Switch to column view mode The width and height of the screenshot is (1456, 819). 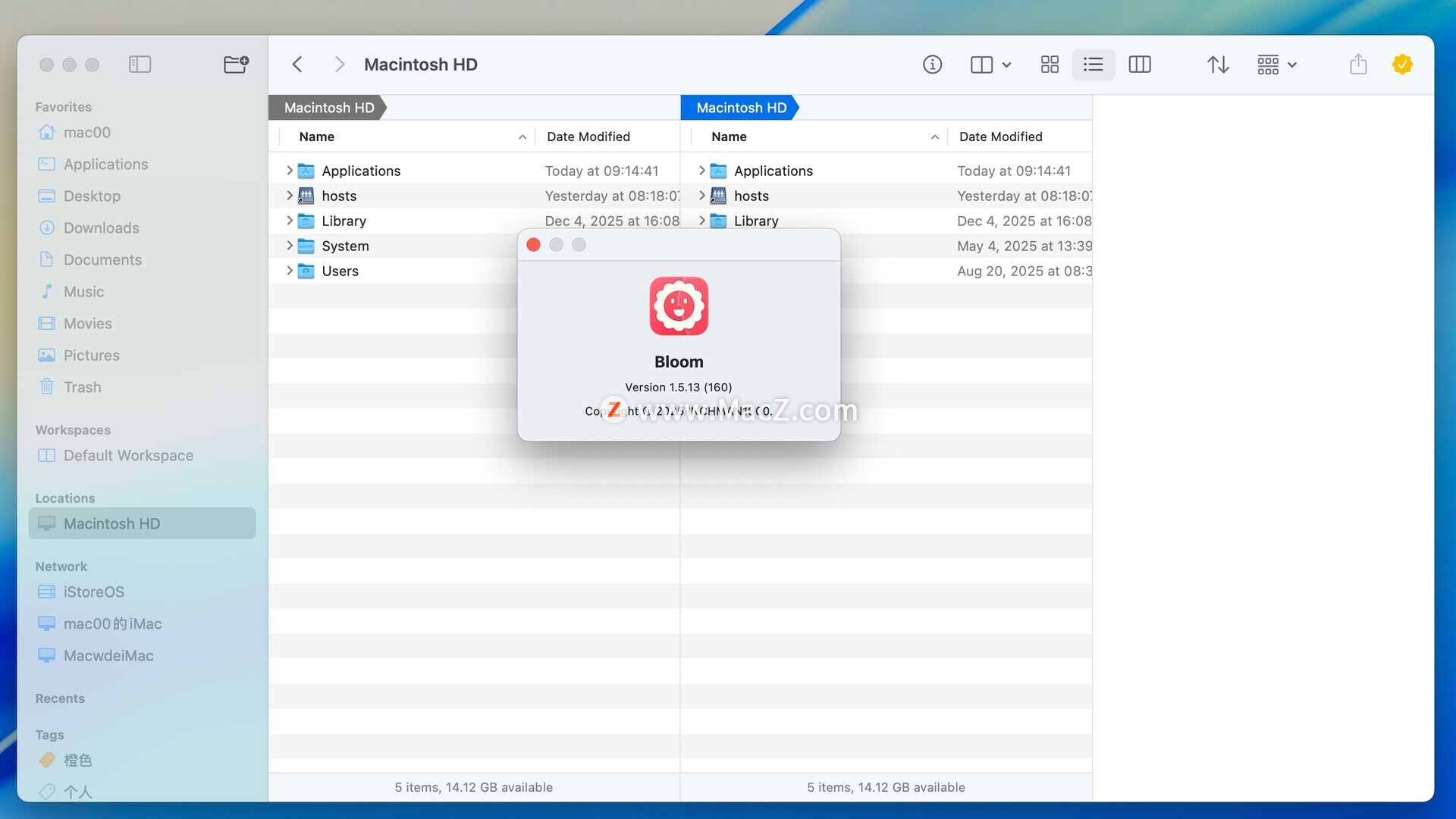1139,64
